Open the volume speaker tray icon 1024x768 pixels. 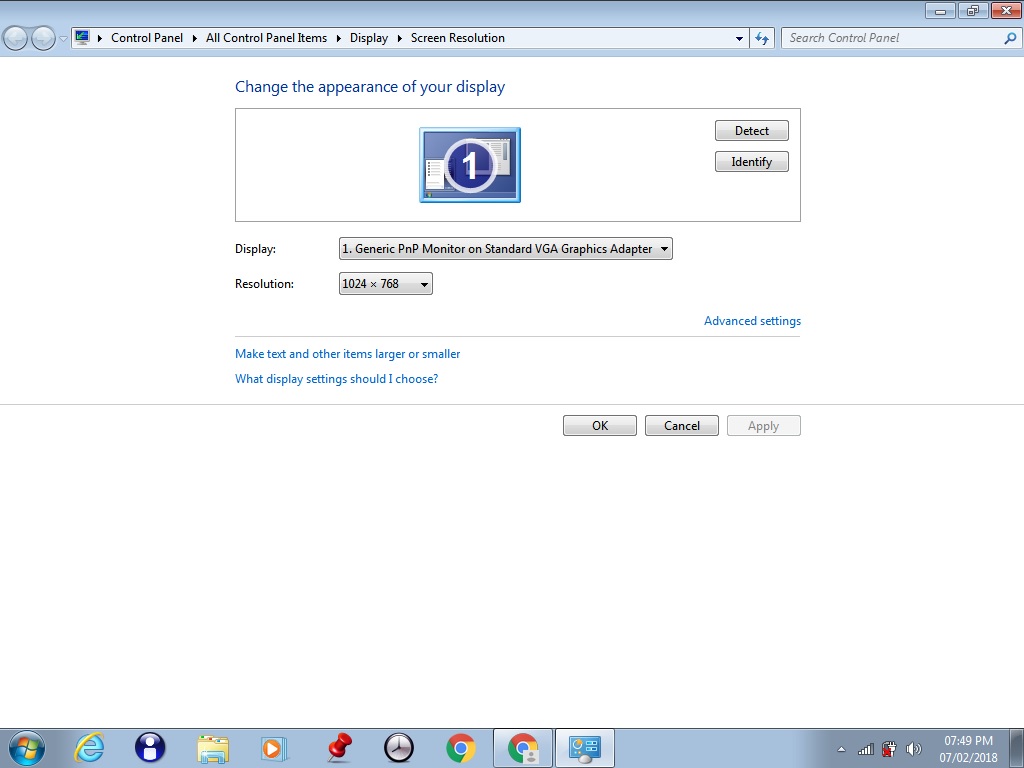click(x=914, y=749)
